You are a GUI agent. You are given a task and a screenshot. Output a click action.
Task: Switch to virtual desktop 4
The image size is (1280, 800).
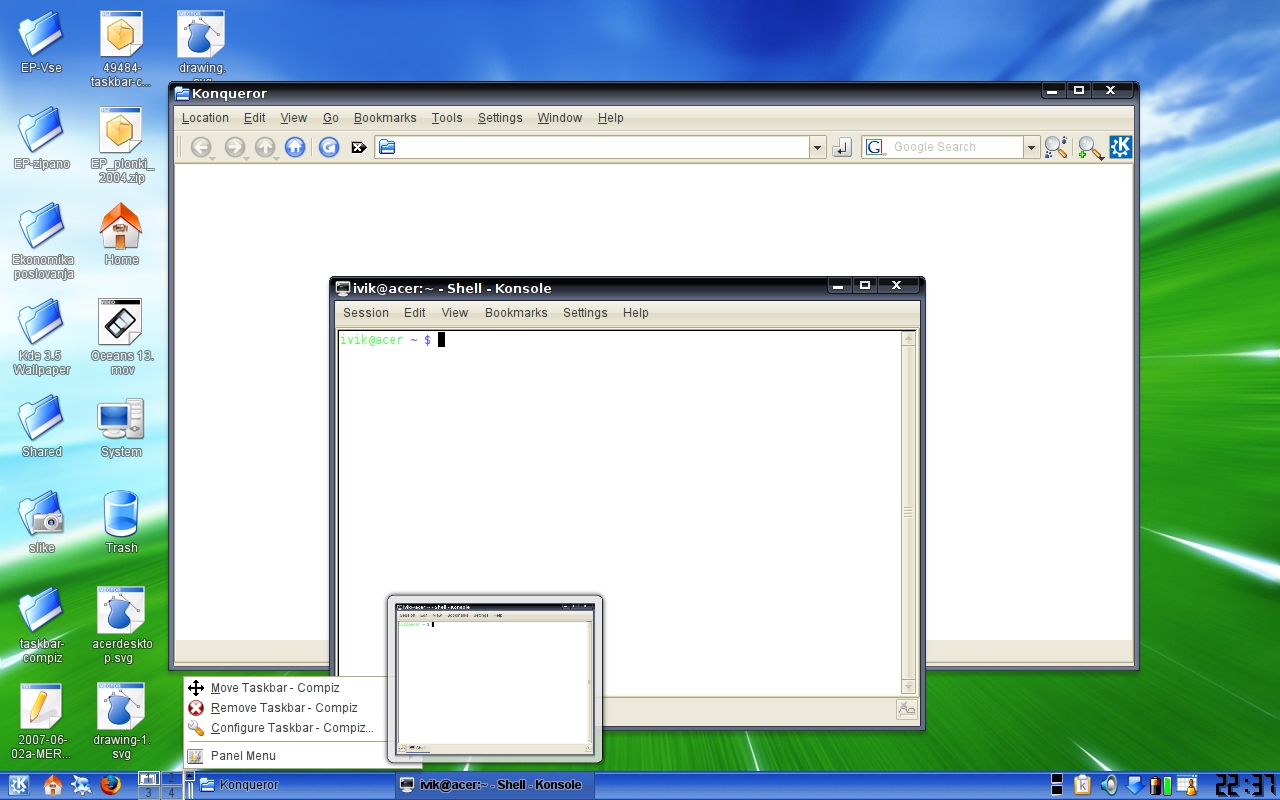(x=171, y=792)
